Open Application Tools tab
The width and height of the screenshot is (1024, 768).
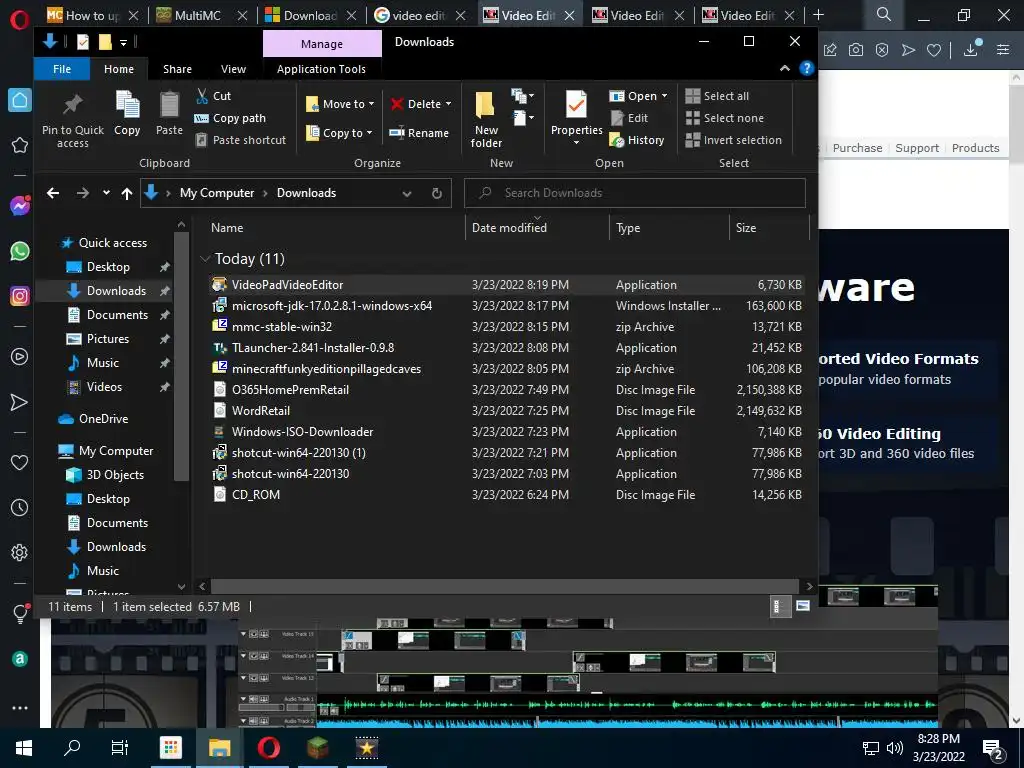(321, 69)
